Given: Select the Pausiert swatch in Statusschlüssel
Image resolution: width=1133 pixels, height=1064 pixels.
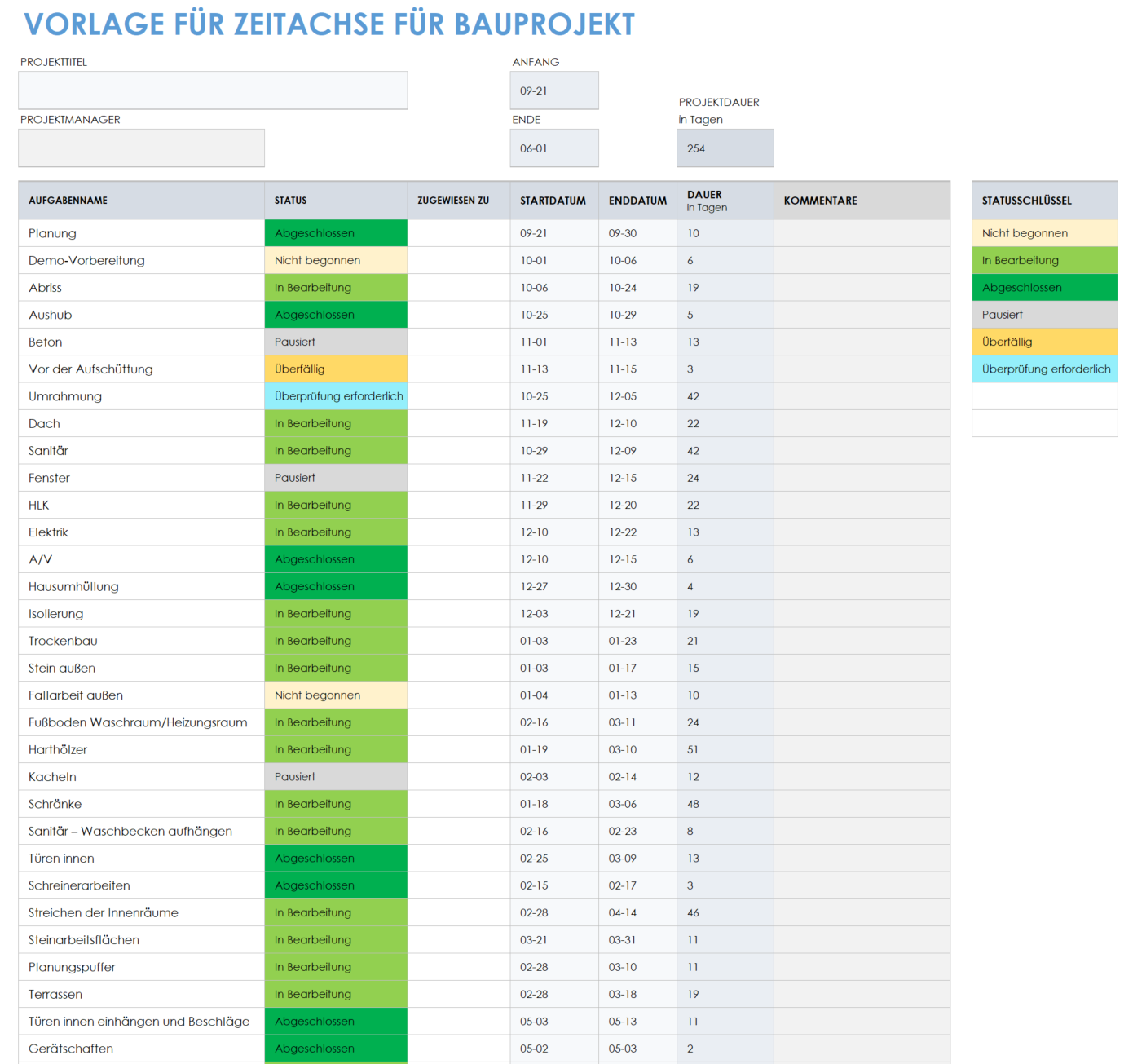Looking at the screenshot, I should [1045, 315].
